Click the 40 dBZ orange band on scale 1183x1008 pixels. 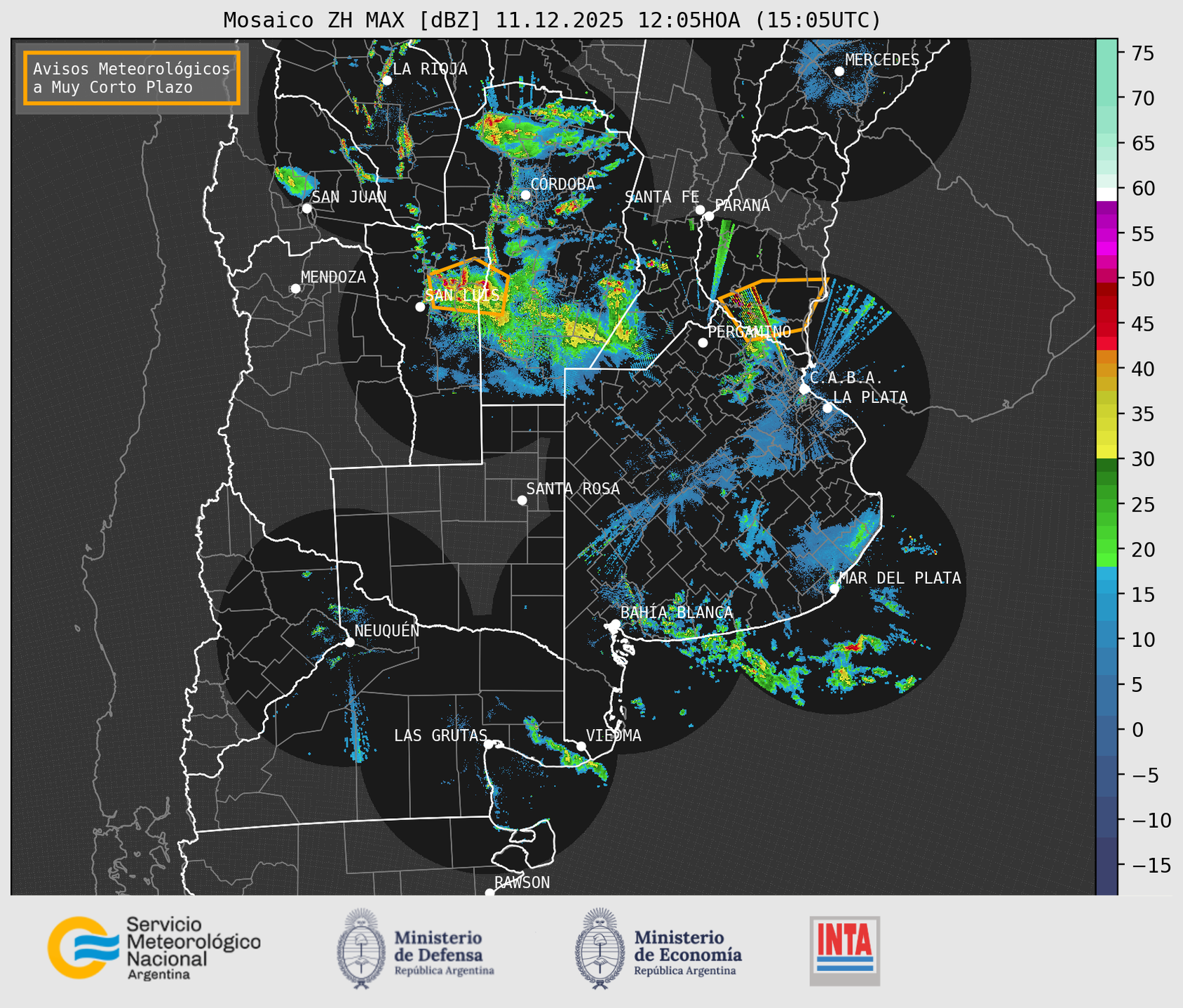tap(1107, 369)
